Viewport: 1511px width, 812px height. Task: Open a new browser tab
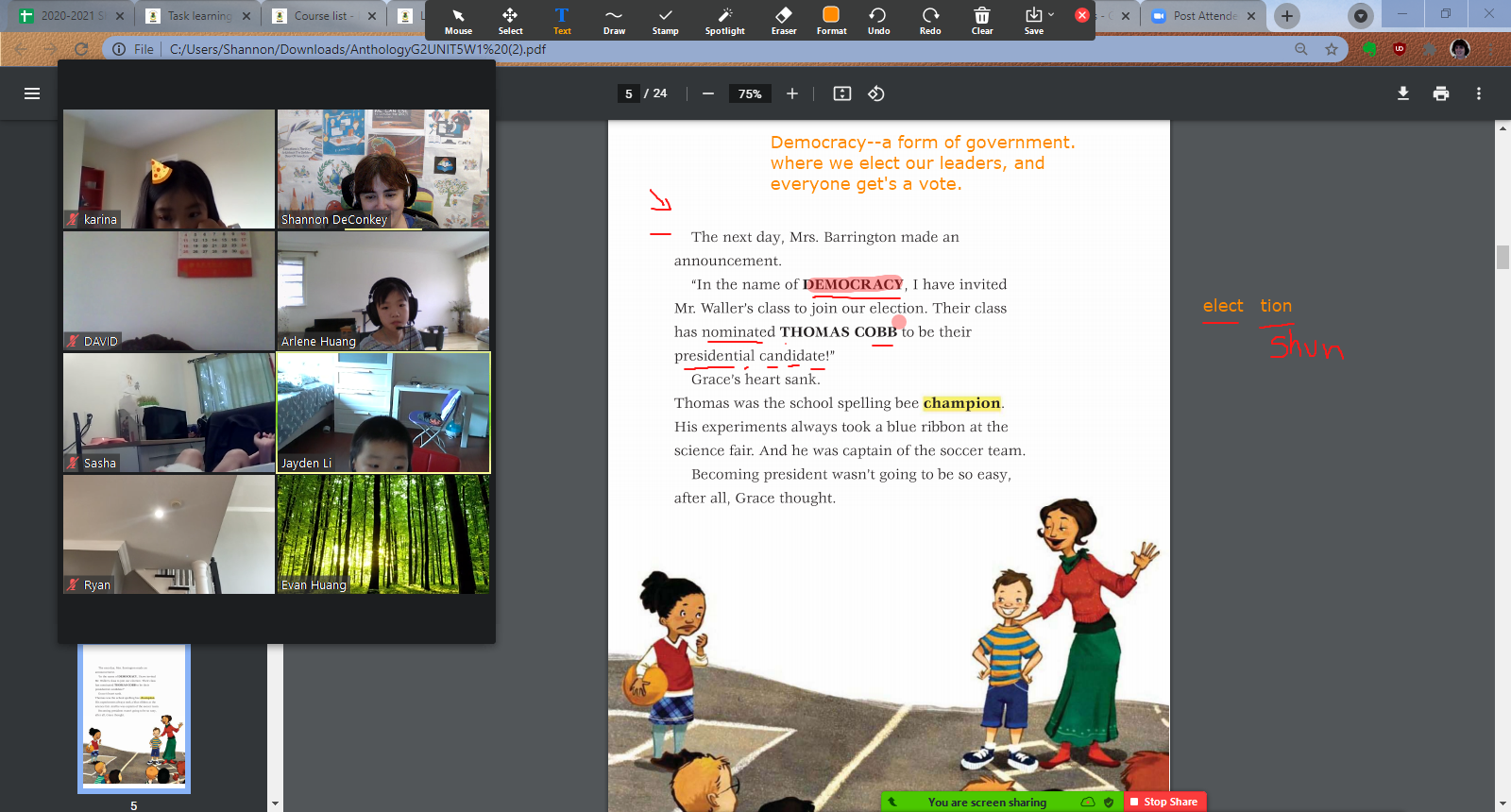click(1286, 16)
